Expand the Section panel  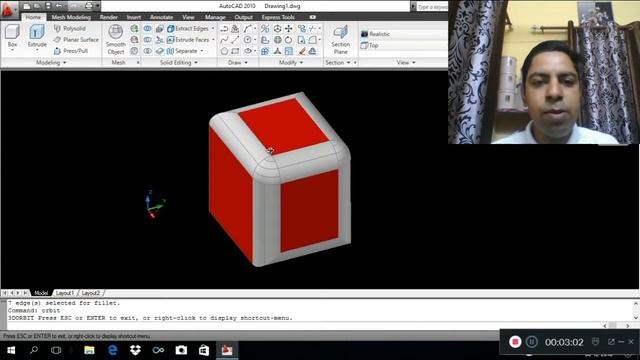pyautogui.click(x=338, y=62)
